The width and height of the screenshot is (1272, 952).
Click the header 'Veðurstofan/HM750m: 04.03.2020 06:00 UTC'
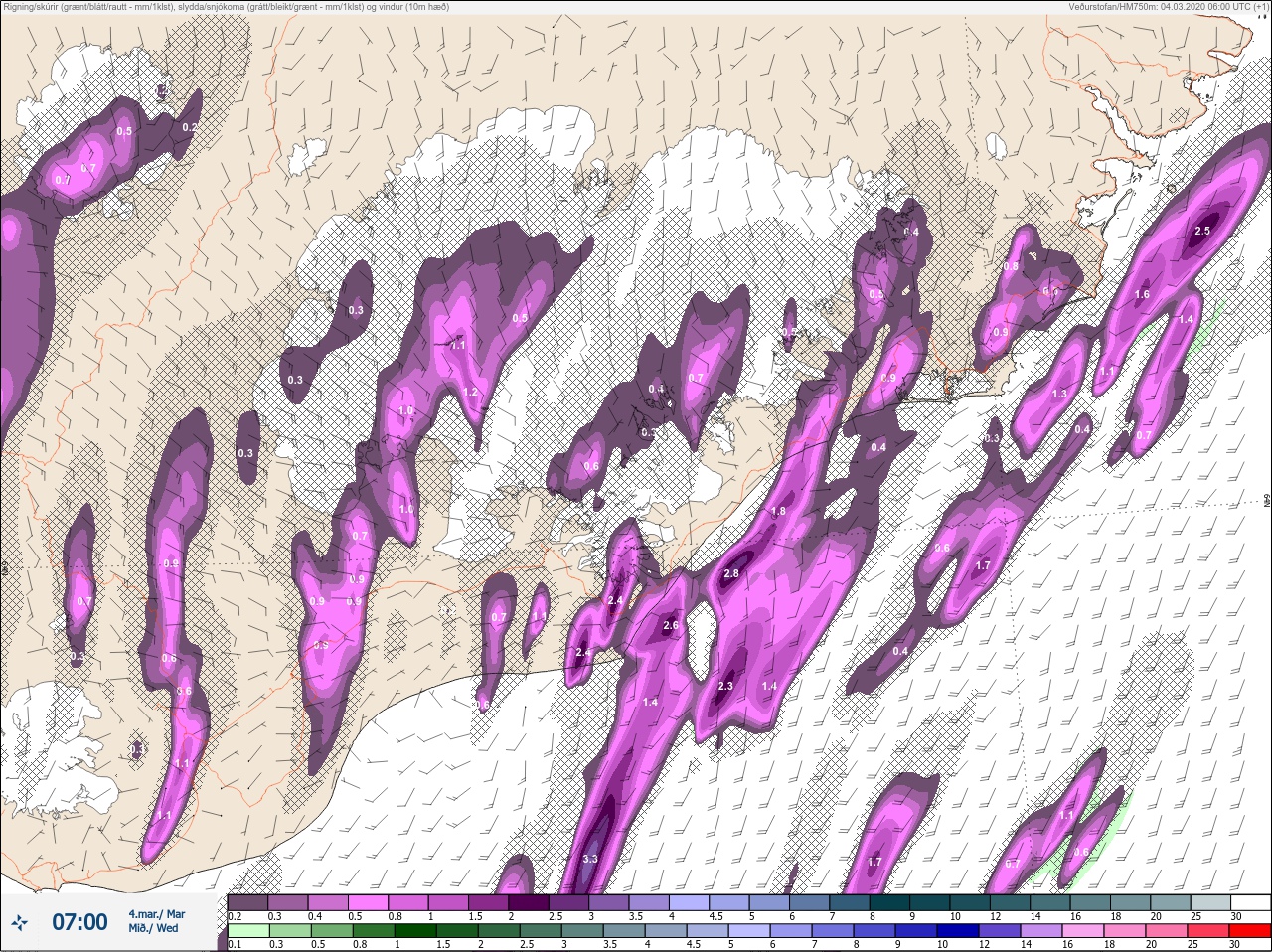coord(1162,7)
